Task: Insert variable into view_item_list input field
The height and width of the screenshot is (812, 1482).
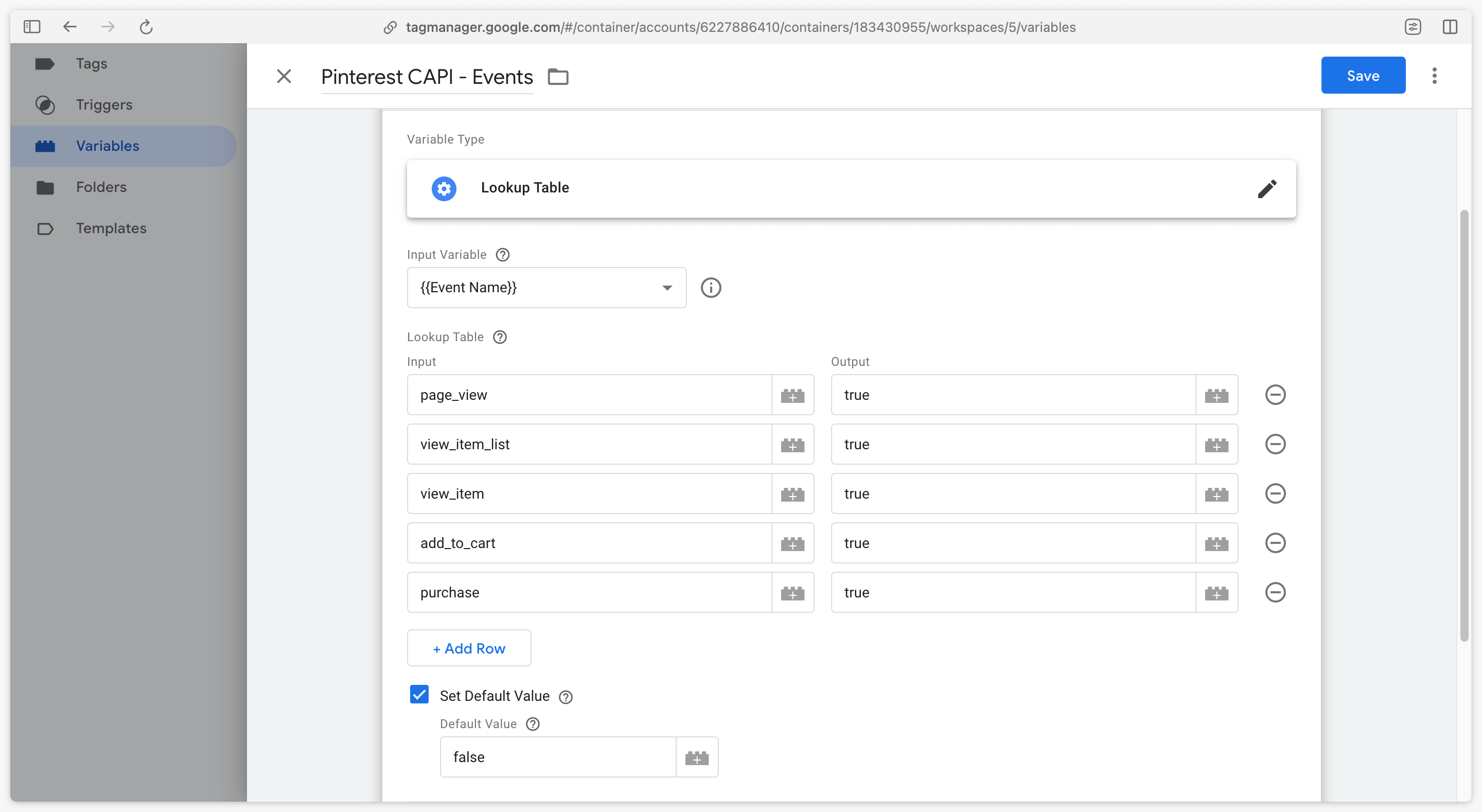Action: [x=793, y=444]
